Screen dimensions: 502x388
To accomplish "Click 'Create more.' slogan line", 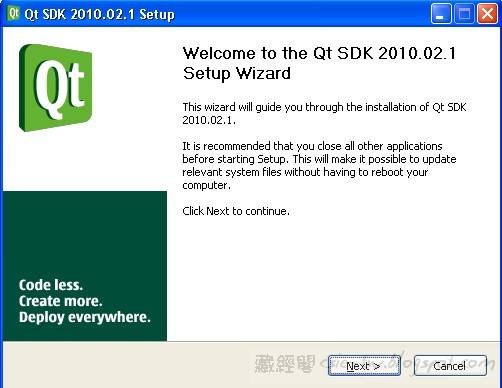I will tap(60, 301).
